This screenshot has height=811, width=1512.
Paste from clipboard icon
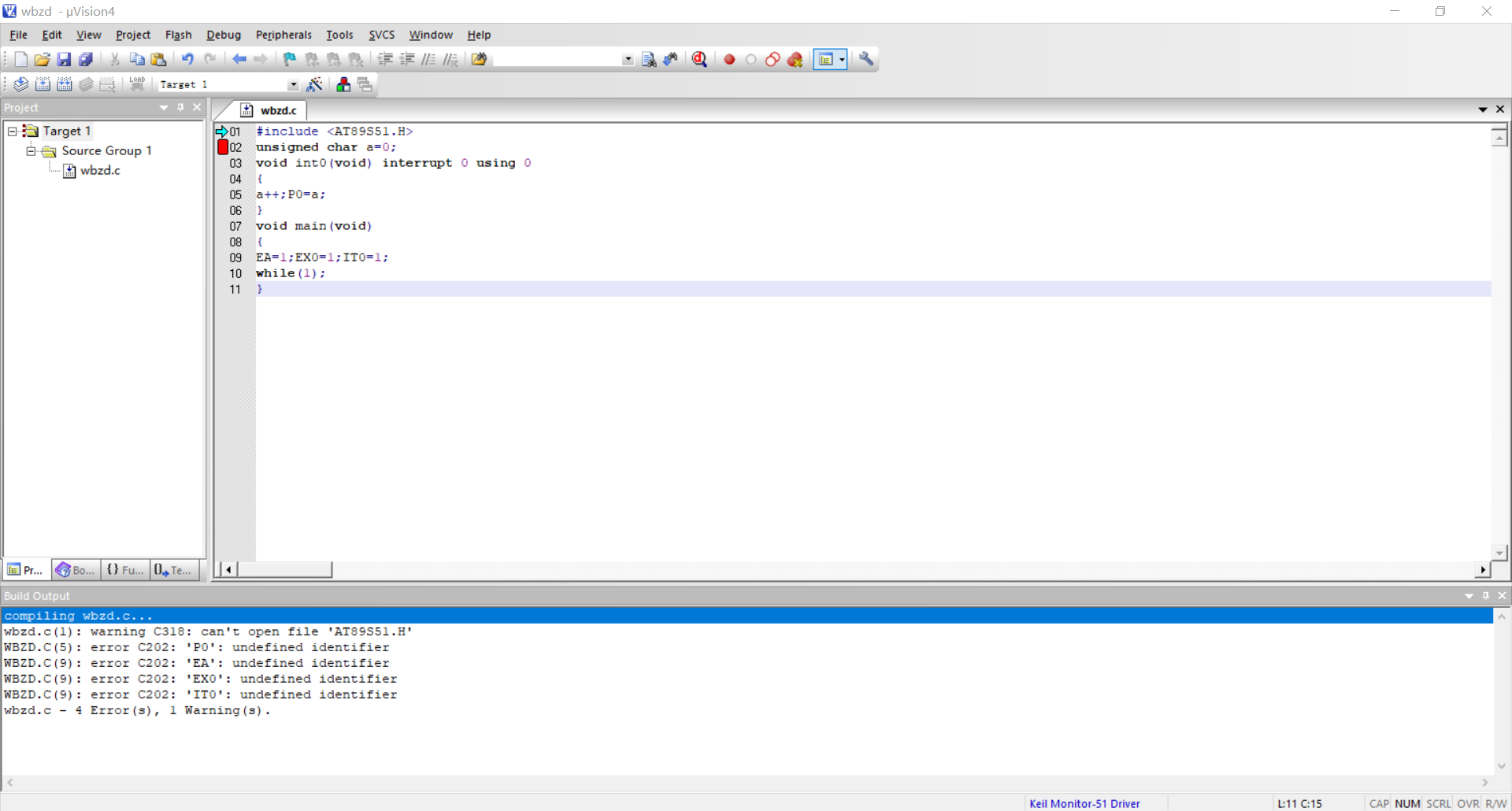pyautogui.click(x=159, y=59)
